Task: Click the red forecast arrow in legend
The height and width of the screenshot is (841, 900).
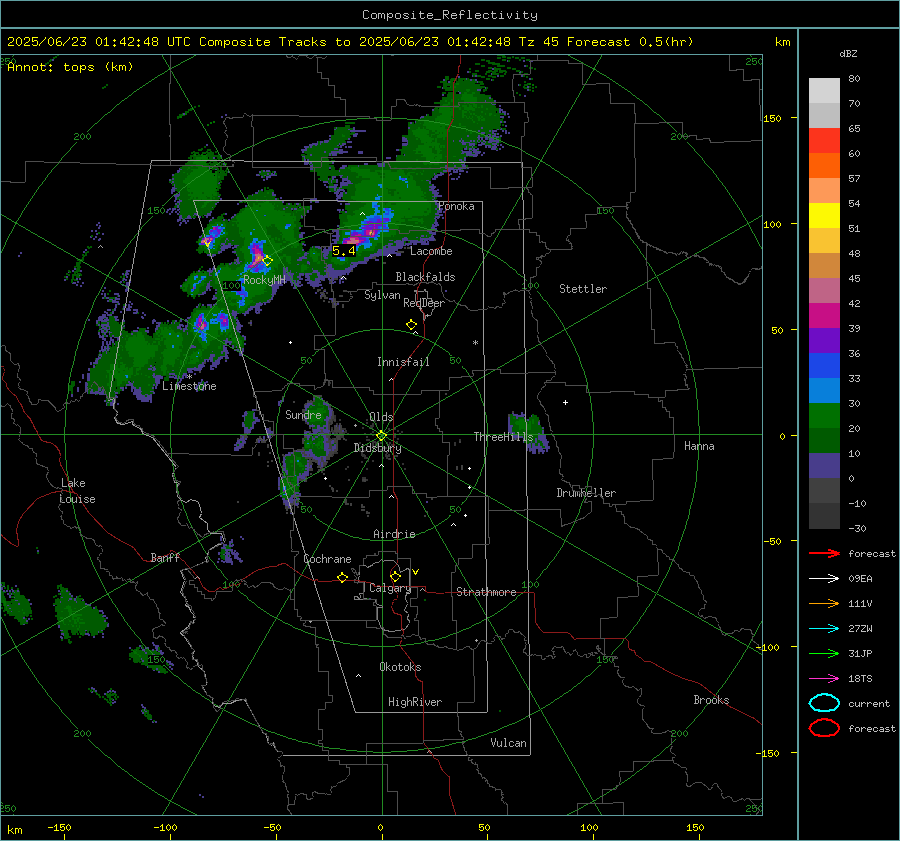Action: click(824, 553)
